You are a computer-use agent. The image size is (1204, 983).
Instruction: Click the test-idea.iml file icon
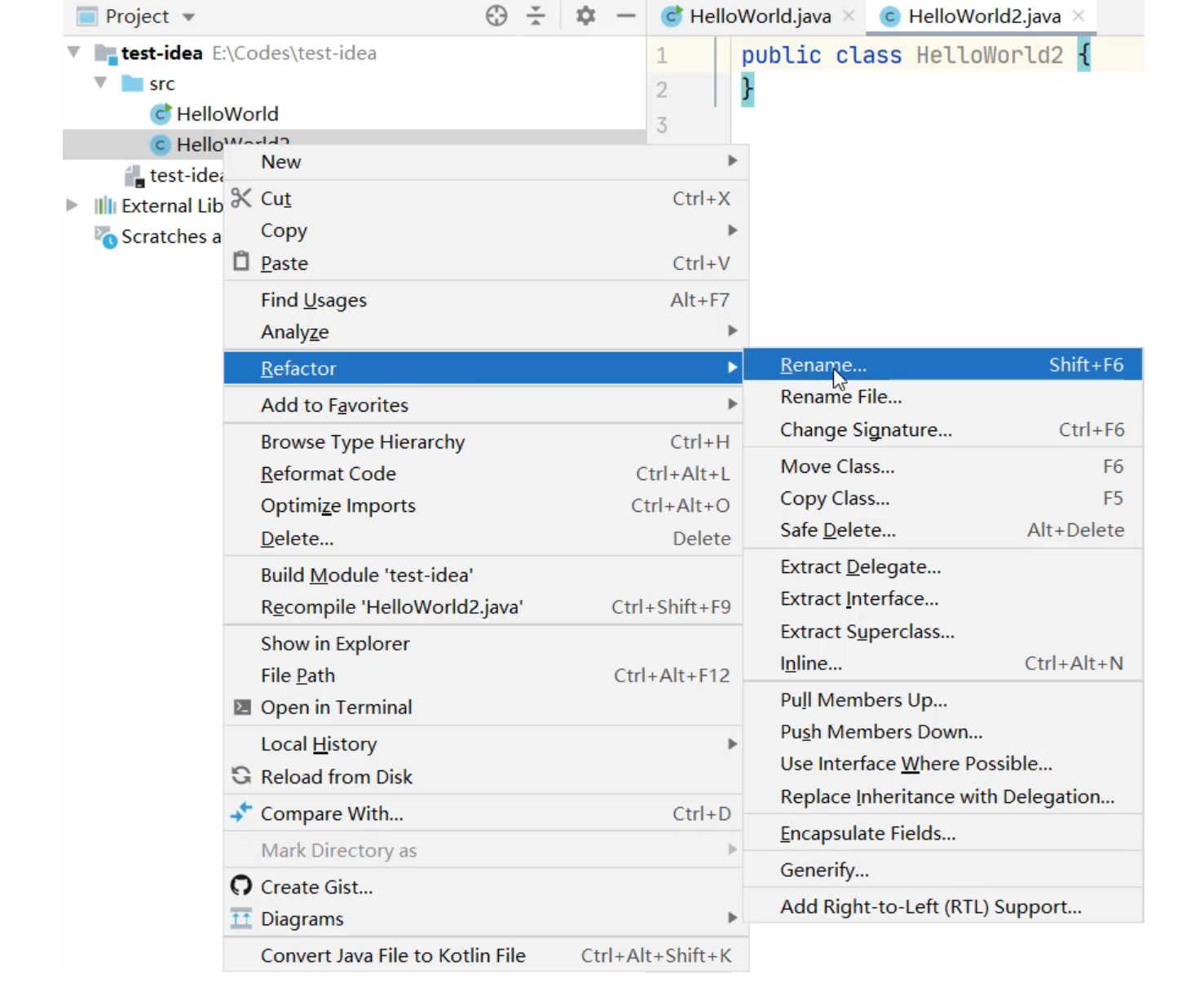click(x=134, y=175)
